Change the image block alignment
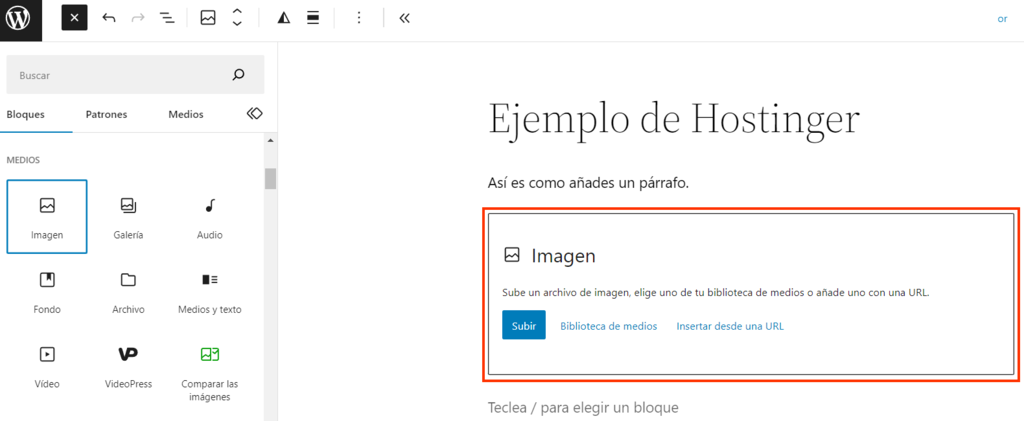Image resolution: width=1024 pixels, height=421 pixels. click(313, 18)
